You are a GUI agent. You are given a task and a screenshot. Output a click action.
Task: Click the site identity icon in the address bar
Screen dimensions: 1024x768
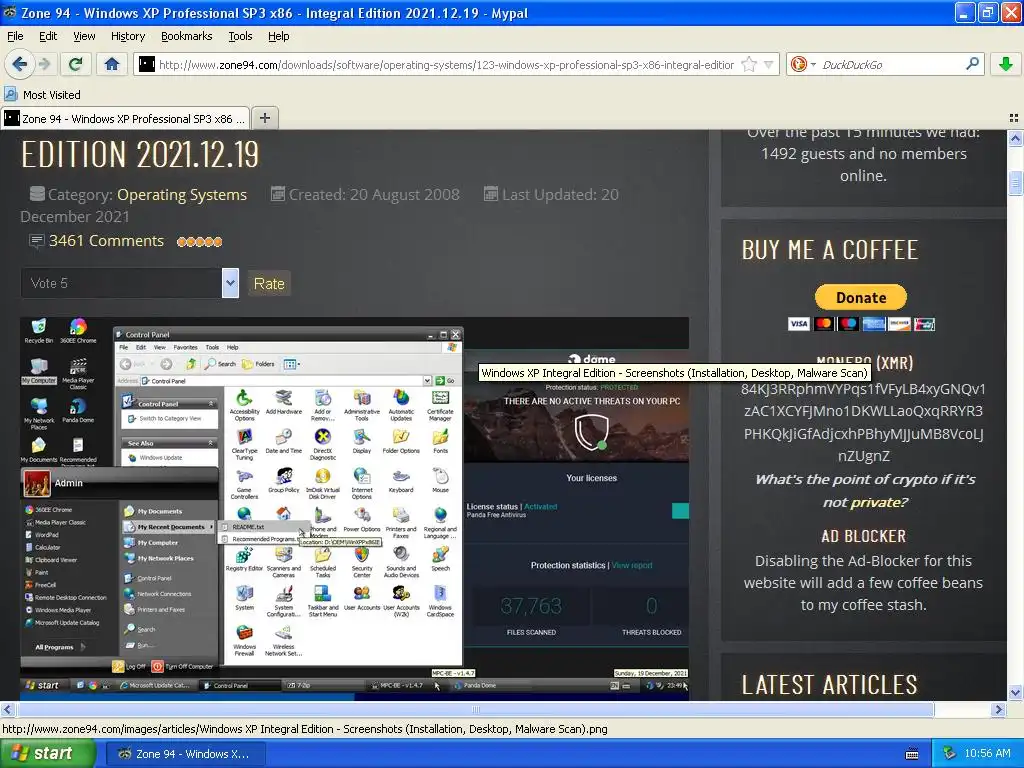tap(147, 64)
